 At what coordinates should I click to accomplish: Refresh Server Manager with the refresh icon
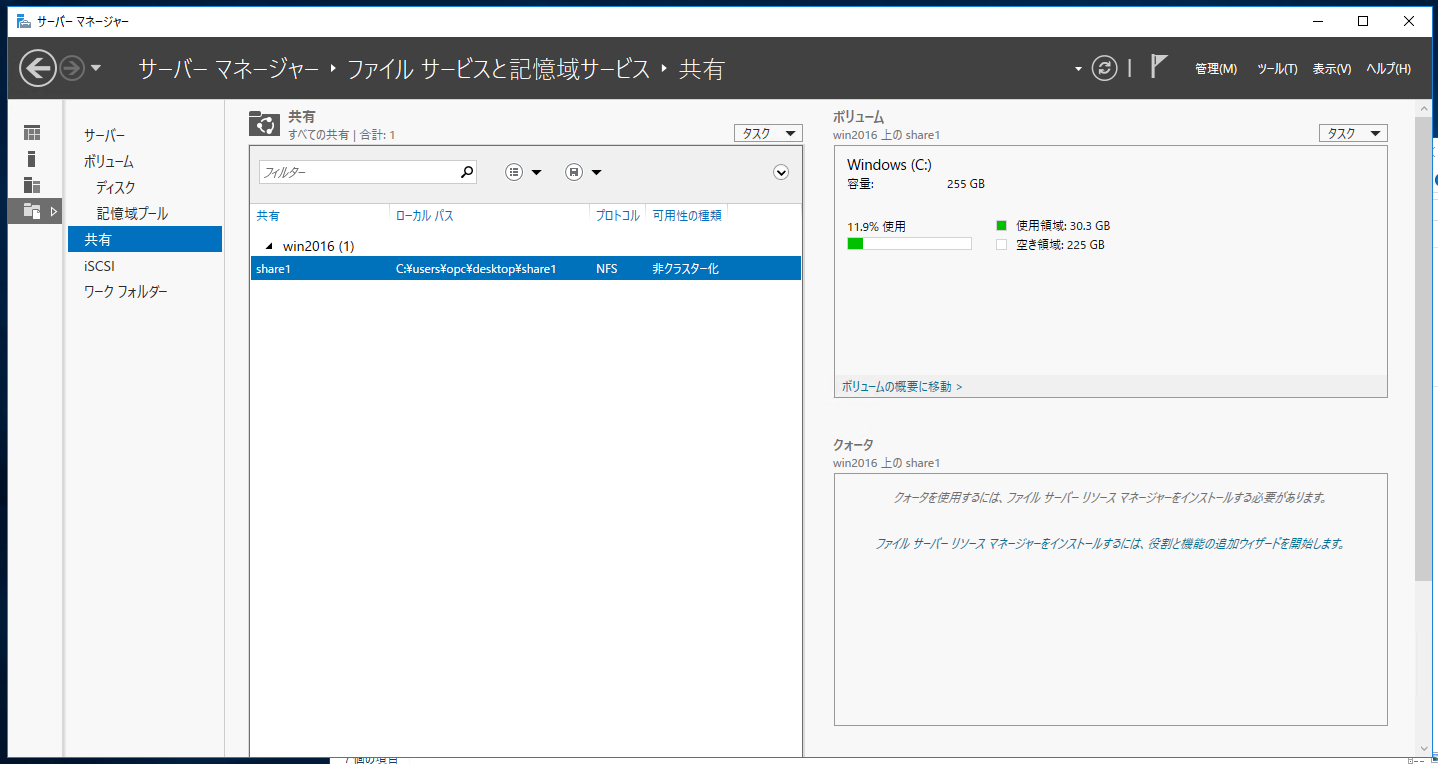(x=1104, y=68)
